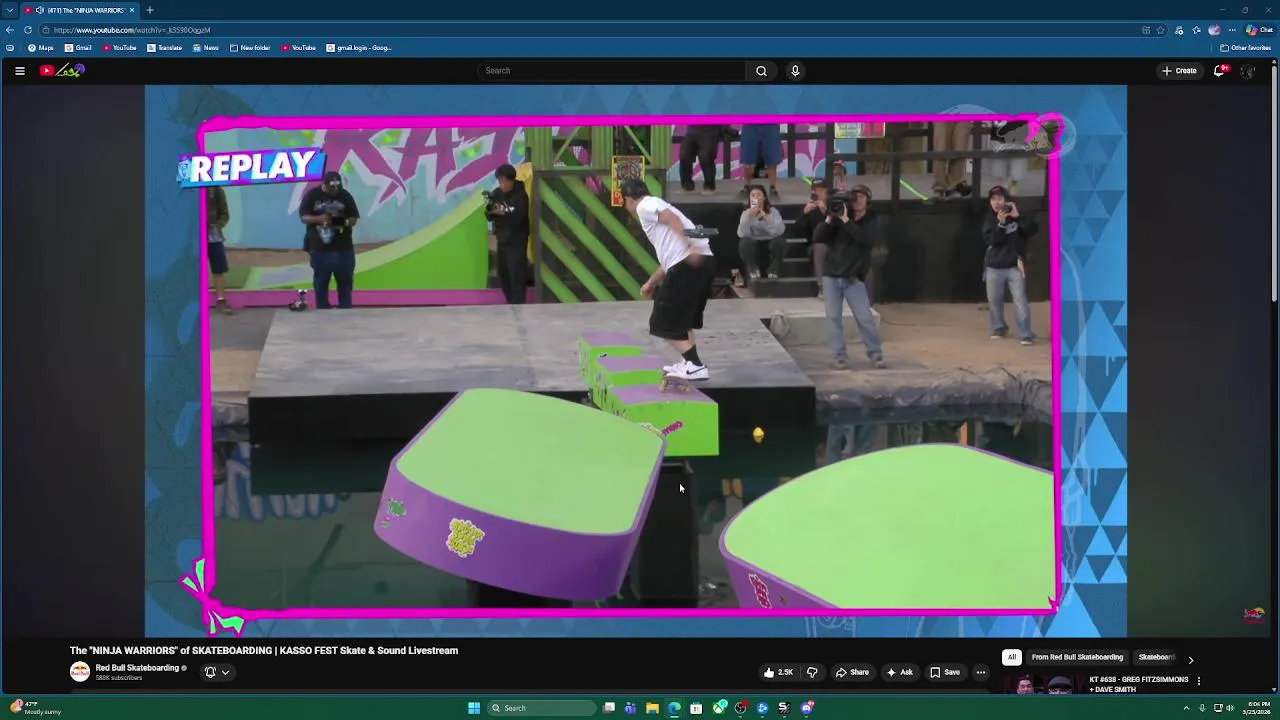Start voice search with microphone icon
The height and width of the screenshot is (720, 1280).
pyautogui.click(x=795, y=71)
